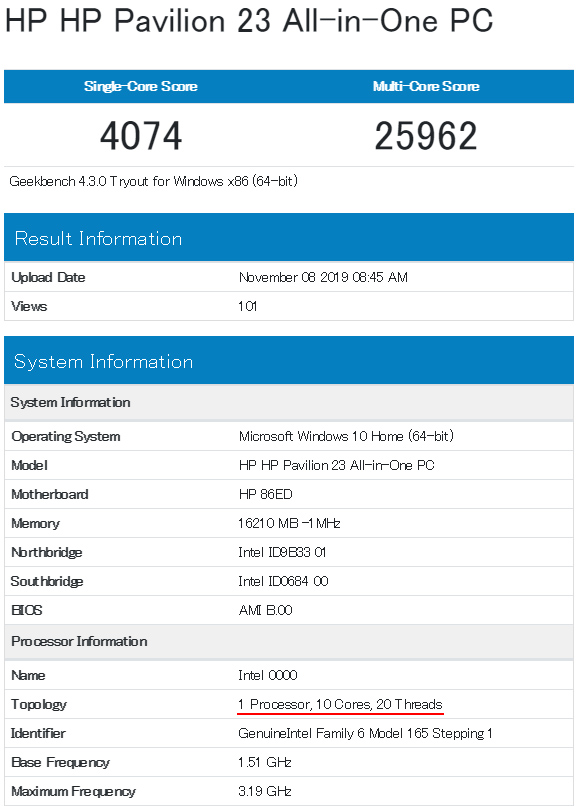Click the Motherboard label
This screenshot has height=806, width=579.
click(50, 494)
